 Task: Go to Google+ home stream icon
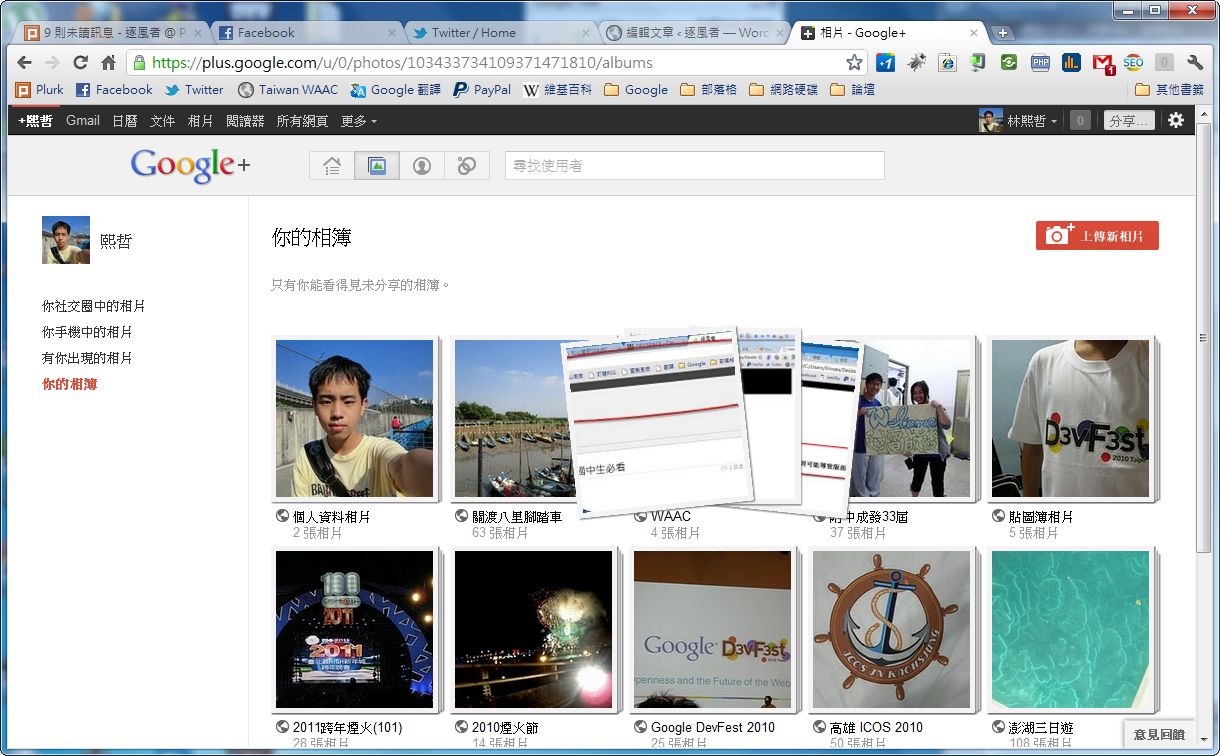[332, 166]
